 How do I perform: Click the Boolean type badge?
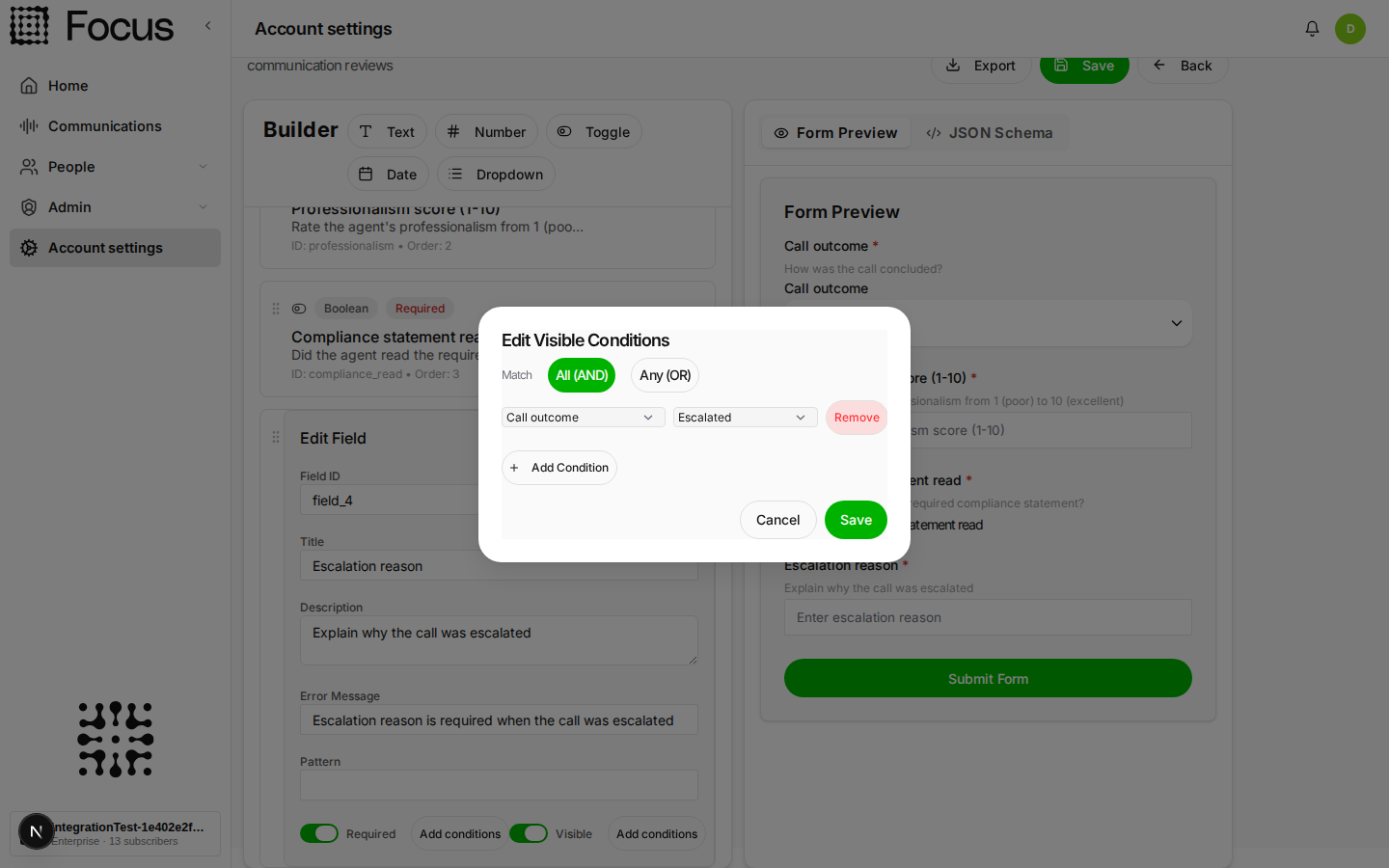click(346, 309)
